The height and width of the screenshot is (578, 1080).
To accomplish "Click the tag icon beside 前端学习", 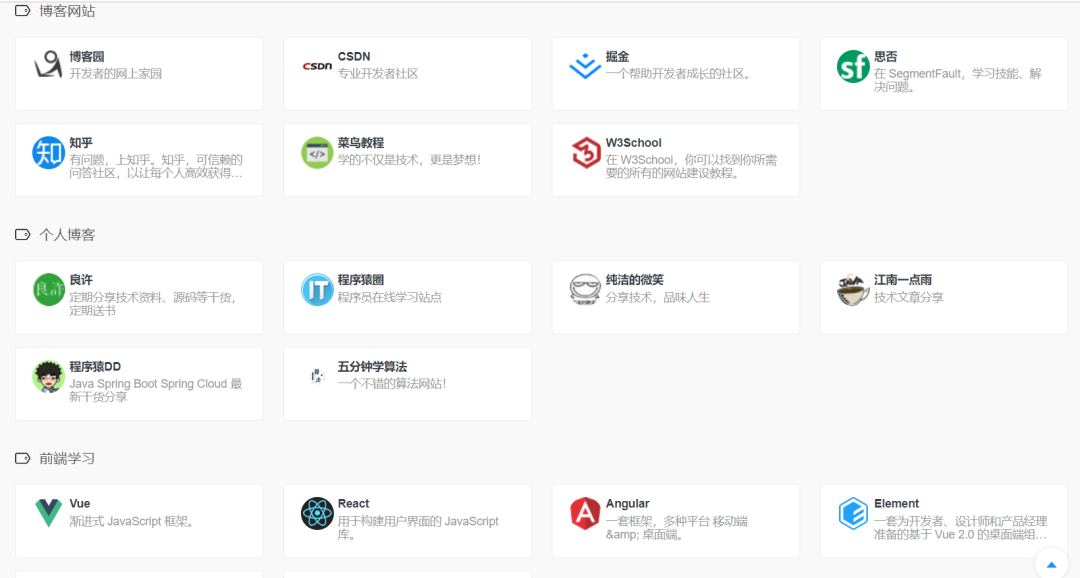I will point(23,458).
